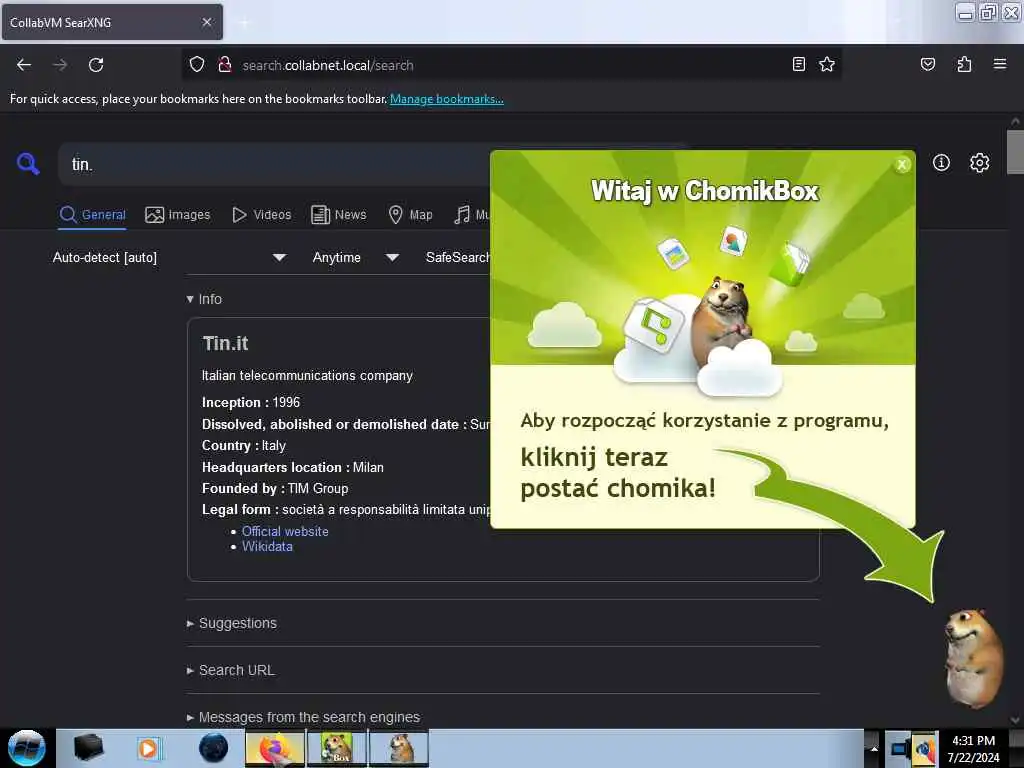The height and width of the screenshot is (768, 1024).
Task: Reload the current page
Action: (96, 65)
